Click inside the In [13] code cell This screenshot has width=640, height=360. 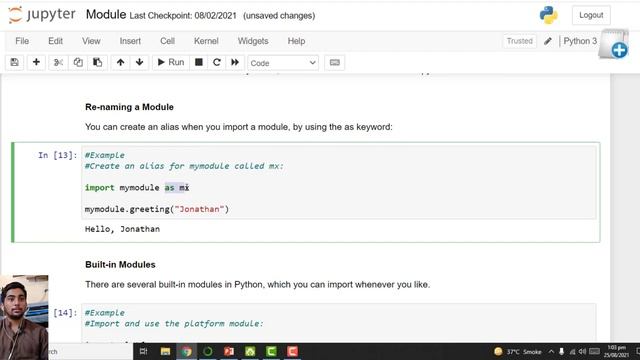tap(339, 182)
